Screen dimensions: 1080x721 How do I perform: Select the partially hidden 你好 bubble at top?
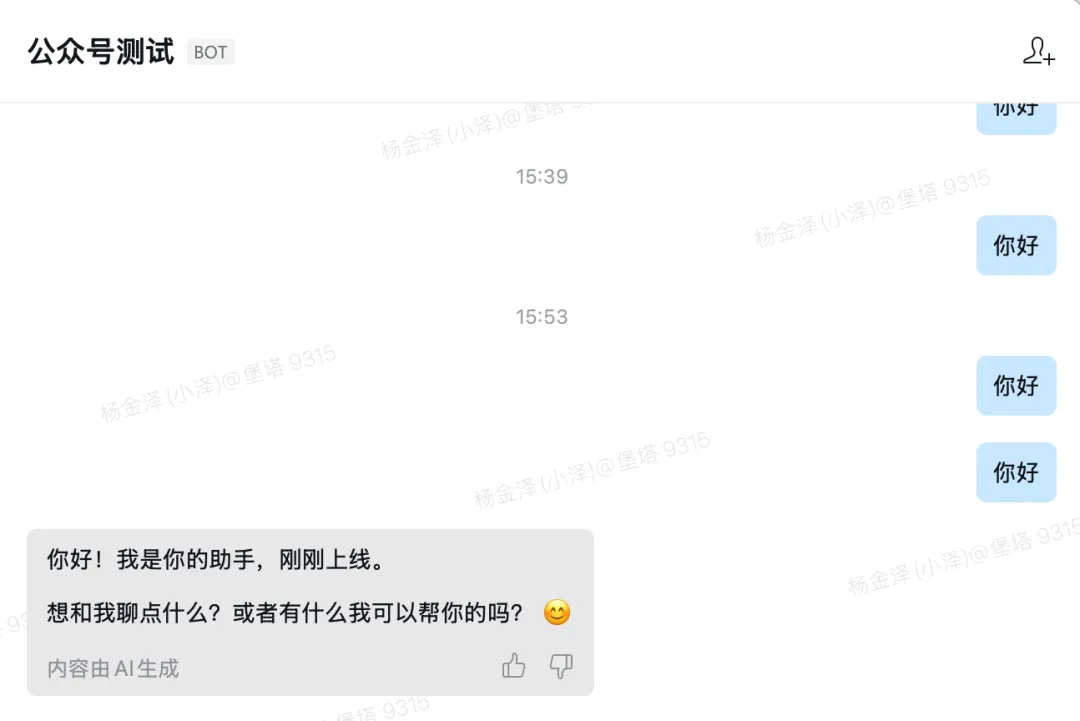tap(1016, 118)
